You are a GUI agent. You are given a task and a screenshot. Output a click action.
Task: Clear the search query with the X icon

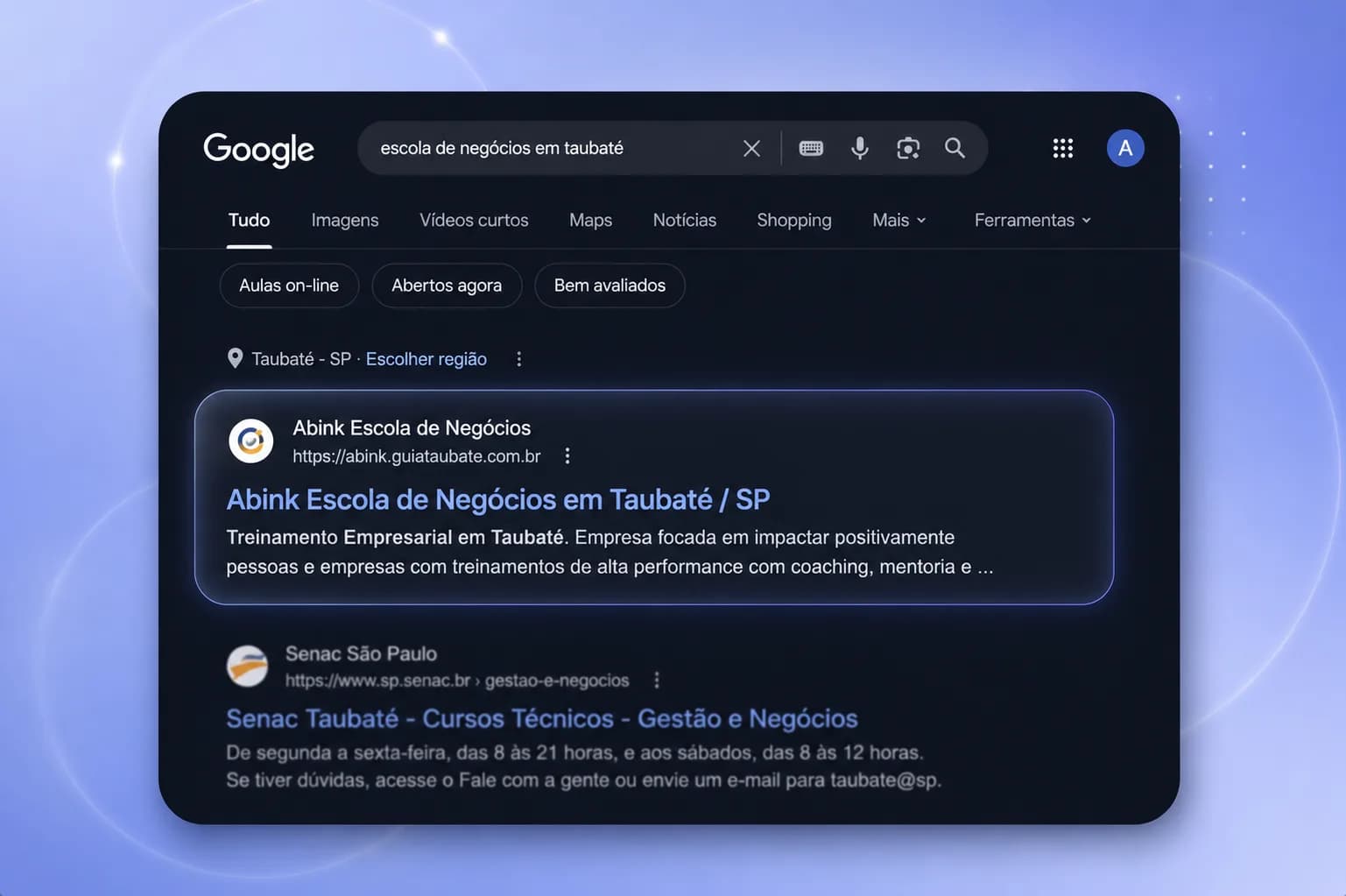tap(751, 148)
